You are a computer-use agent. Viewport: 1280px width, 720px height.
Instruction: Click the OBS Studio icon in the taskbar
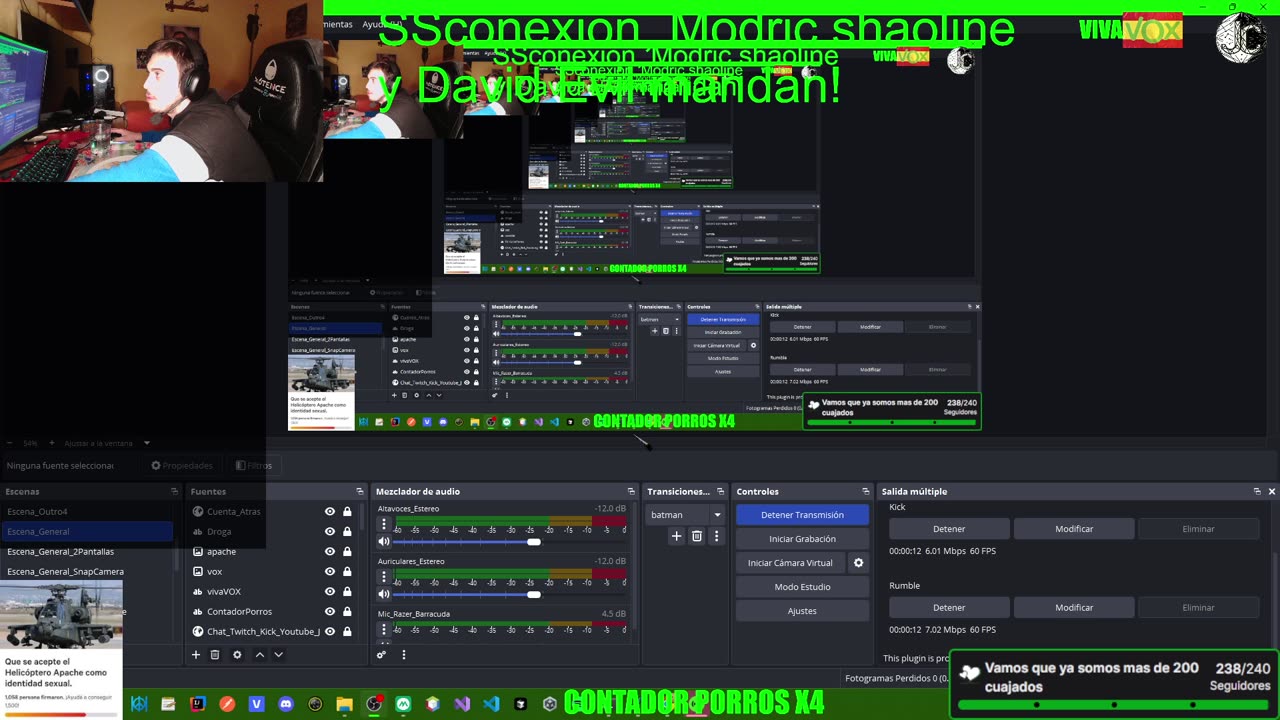click(374, 704)
